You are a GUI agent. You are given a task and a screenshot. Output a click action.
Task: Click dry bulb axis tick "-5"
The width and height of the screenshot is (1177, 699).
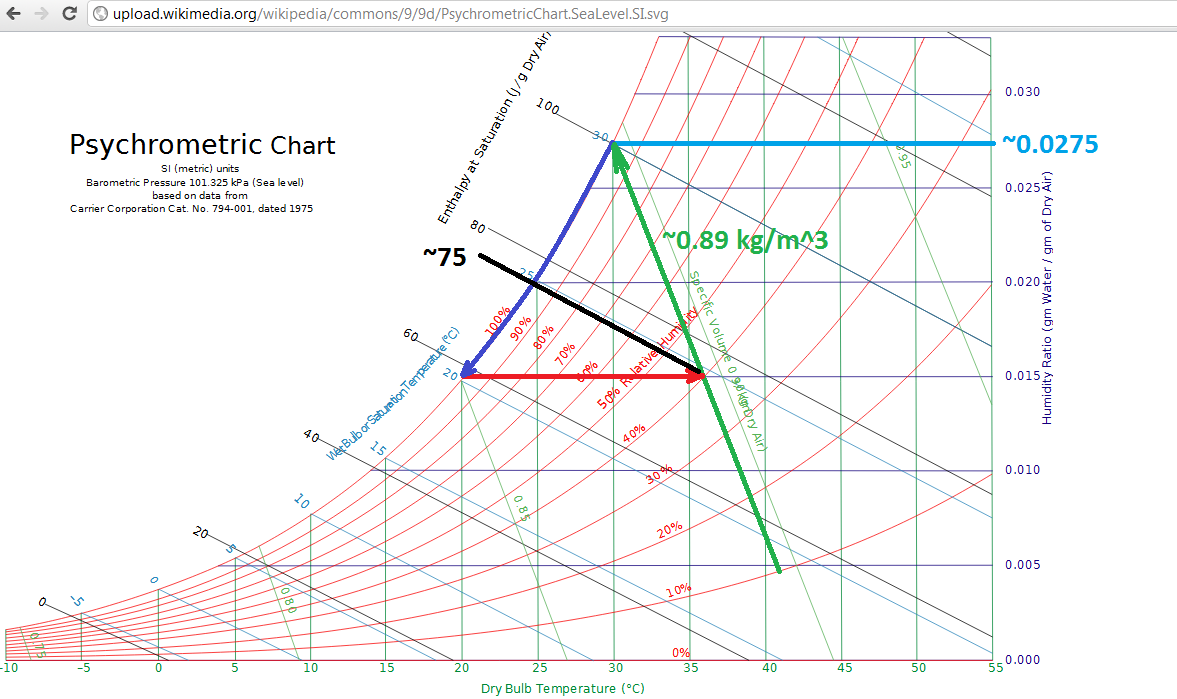tap(83, 667)
